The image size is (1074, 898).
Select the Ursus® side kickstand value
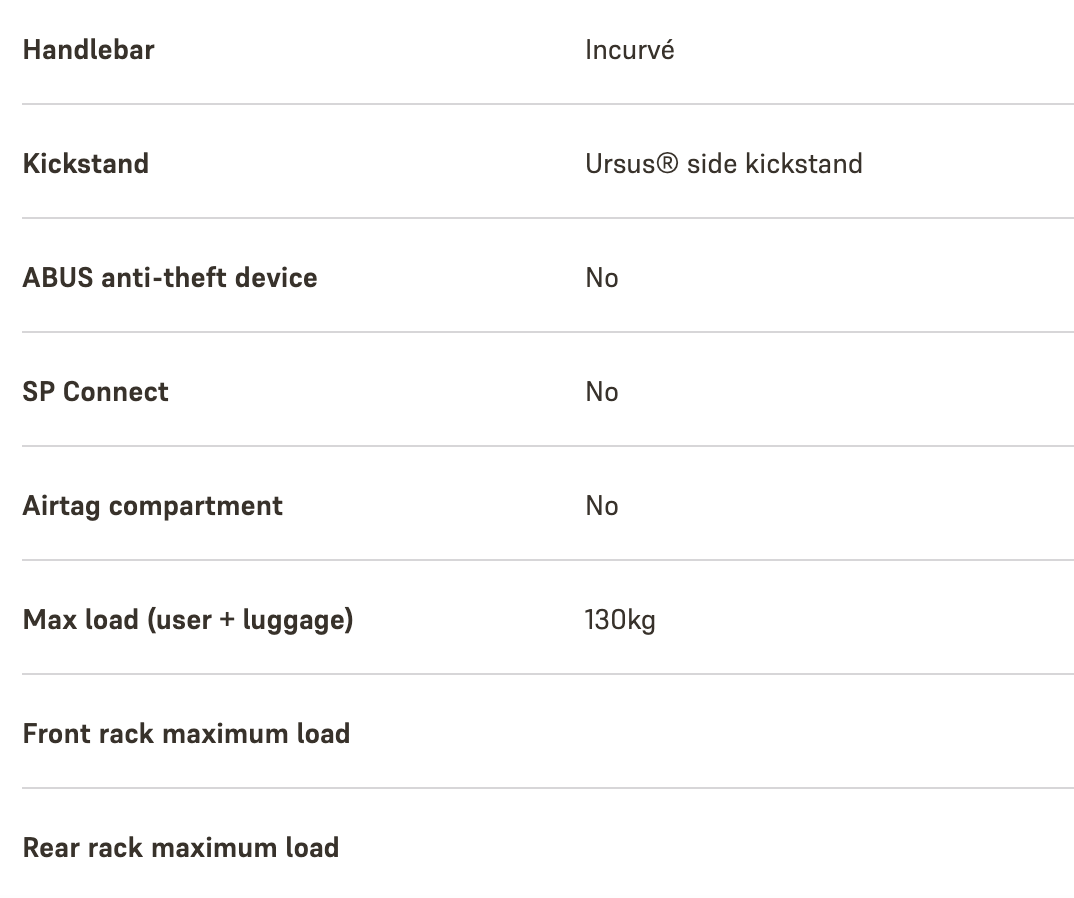click(723, 164)
